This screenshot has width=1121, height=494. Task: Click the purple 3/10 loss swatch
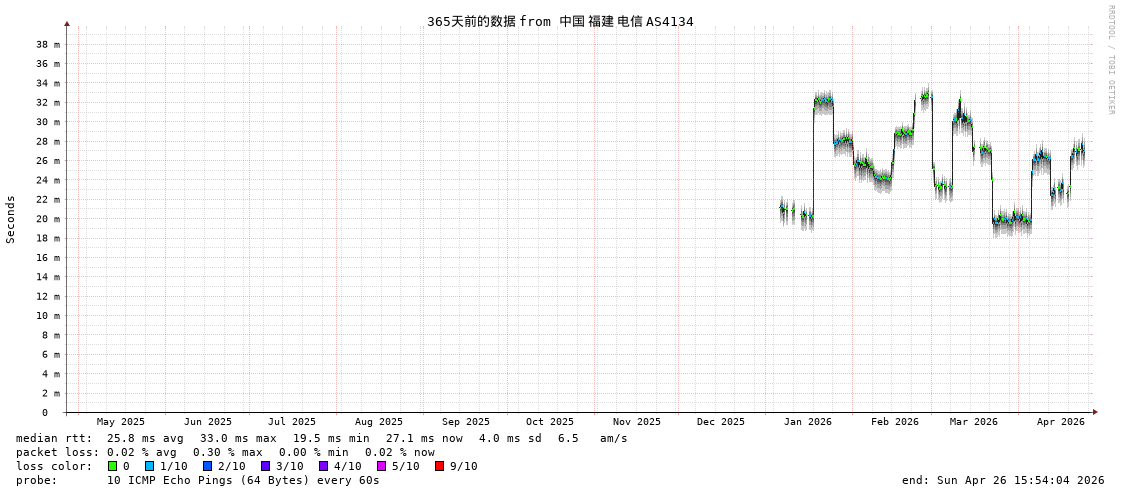pyautogui.click(x=265, y=466)
